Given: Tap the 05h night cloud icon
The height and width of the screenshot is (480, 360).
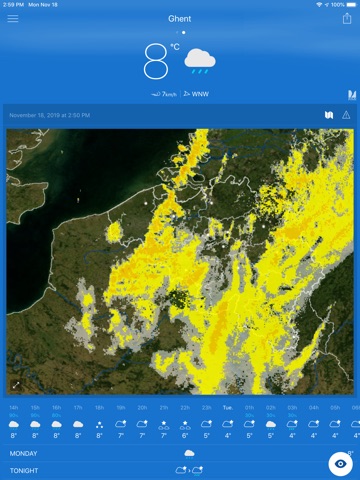Looking at the screenshot, I should (335, 424).
